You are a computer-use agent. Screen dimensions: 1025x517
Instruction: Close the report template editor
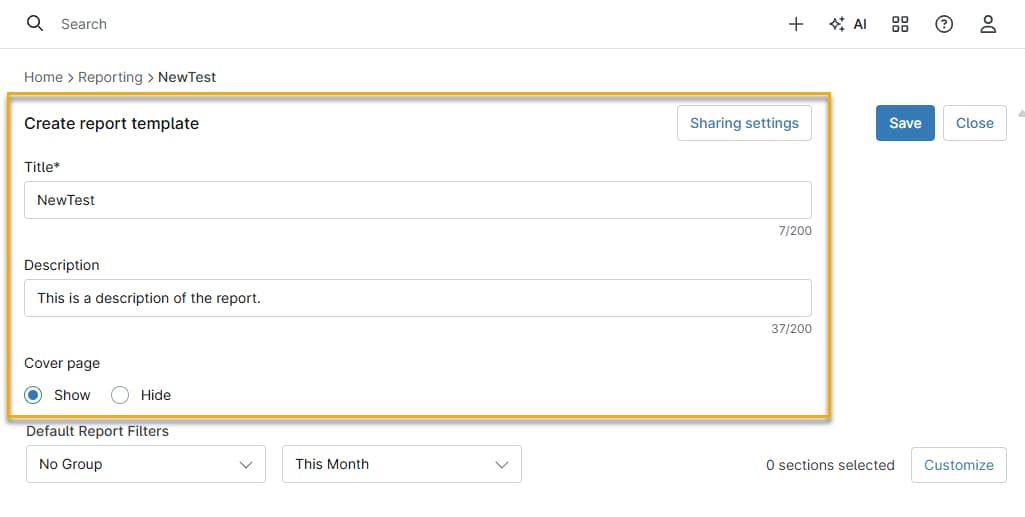(x=975, y=123)
